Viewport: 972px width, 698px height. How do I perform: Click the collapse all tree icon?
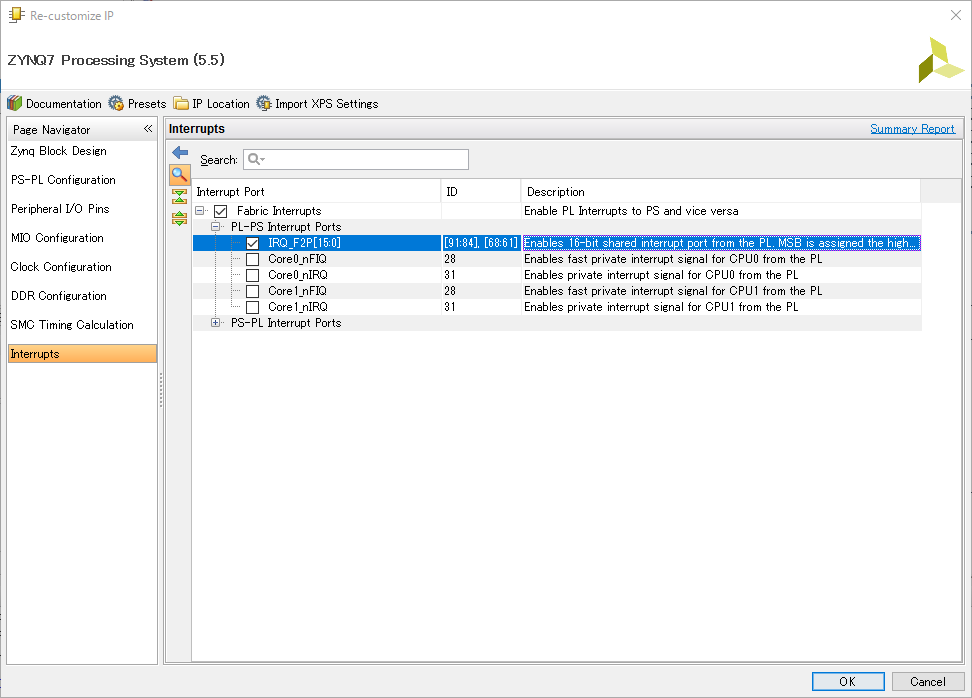point(180,197)
